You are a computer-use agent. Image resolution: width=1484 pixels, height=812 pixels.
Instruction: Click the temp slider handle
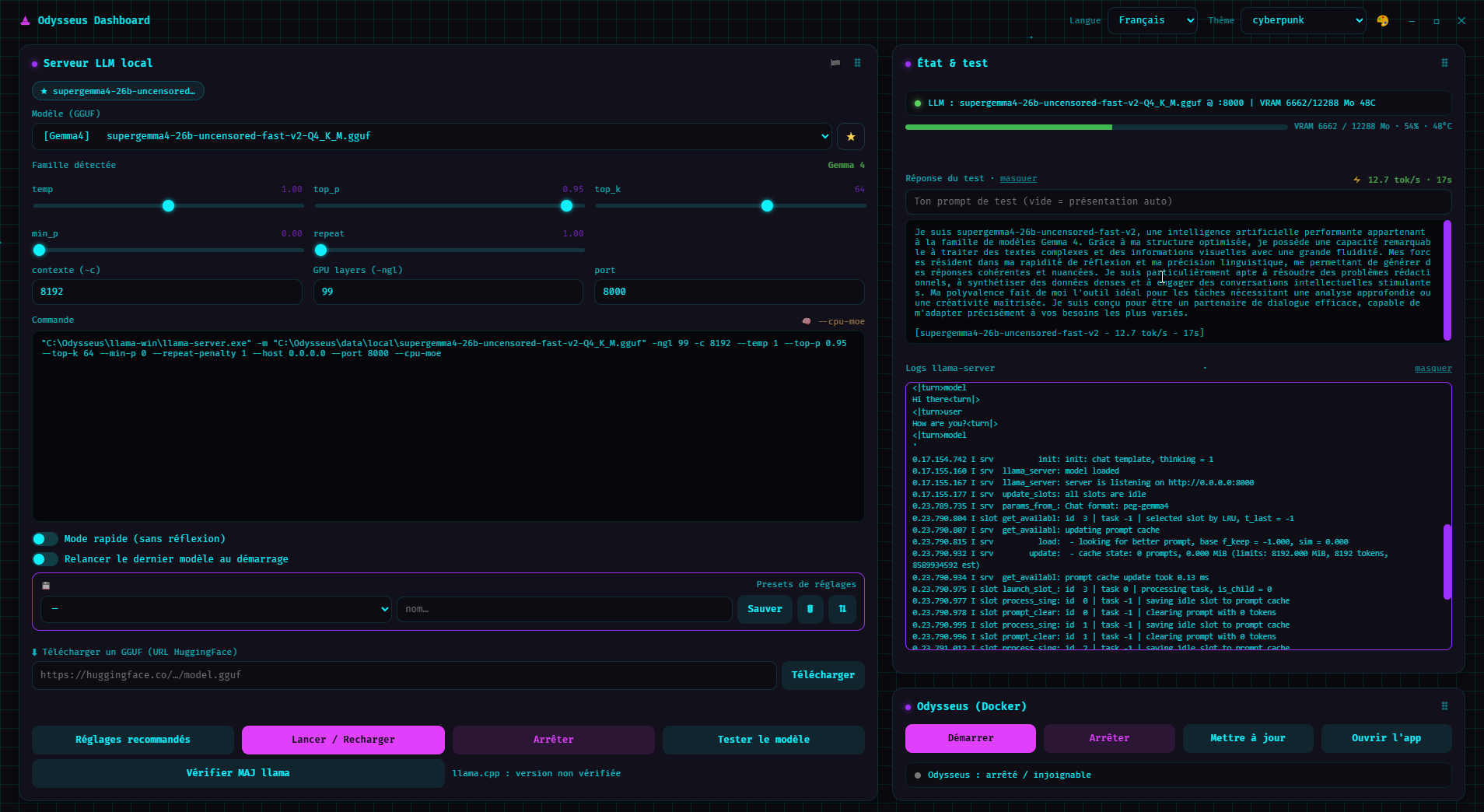coord(168,206)
